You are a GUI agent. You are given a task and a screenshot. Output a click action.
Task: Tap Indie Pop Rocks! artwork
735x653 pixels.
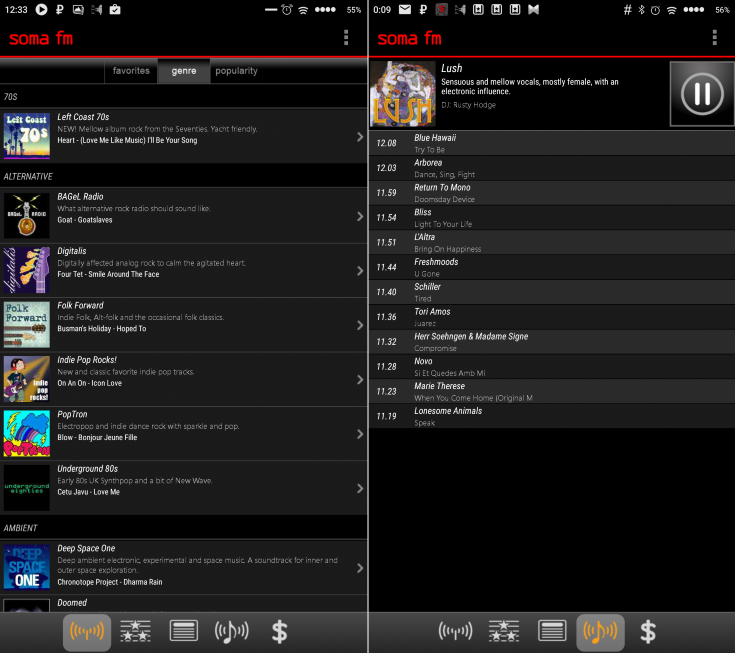tap(27, 379)
